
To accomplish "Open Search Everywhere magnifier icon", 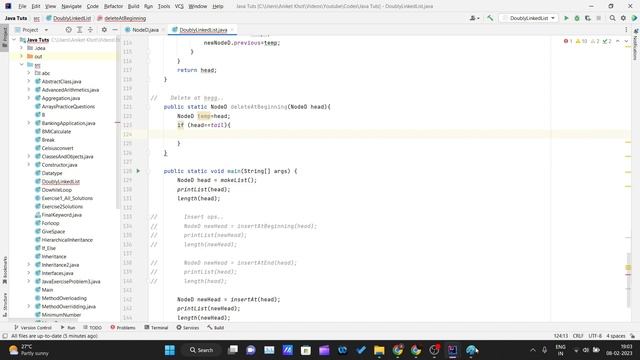I will pos(612,18).
